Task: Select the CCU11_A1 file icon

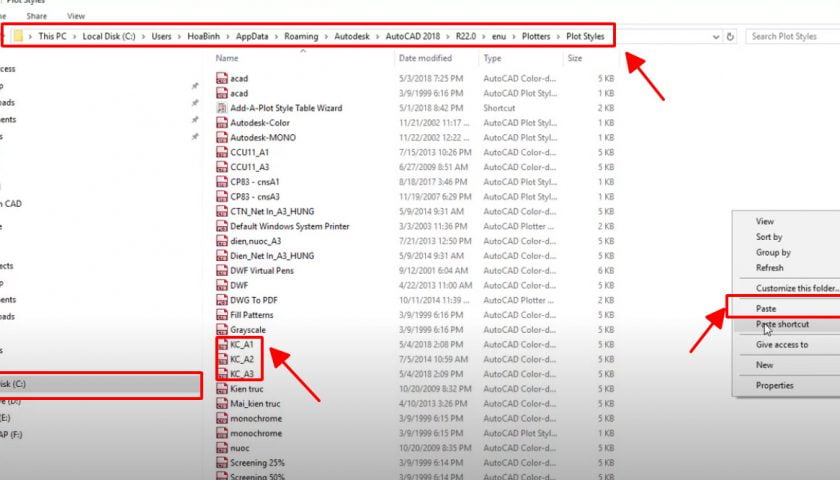Action: (222, 152)
